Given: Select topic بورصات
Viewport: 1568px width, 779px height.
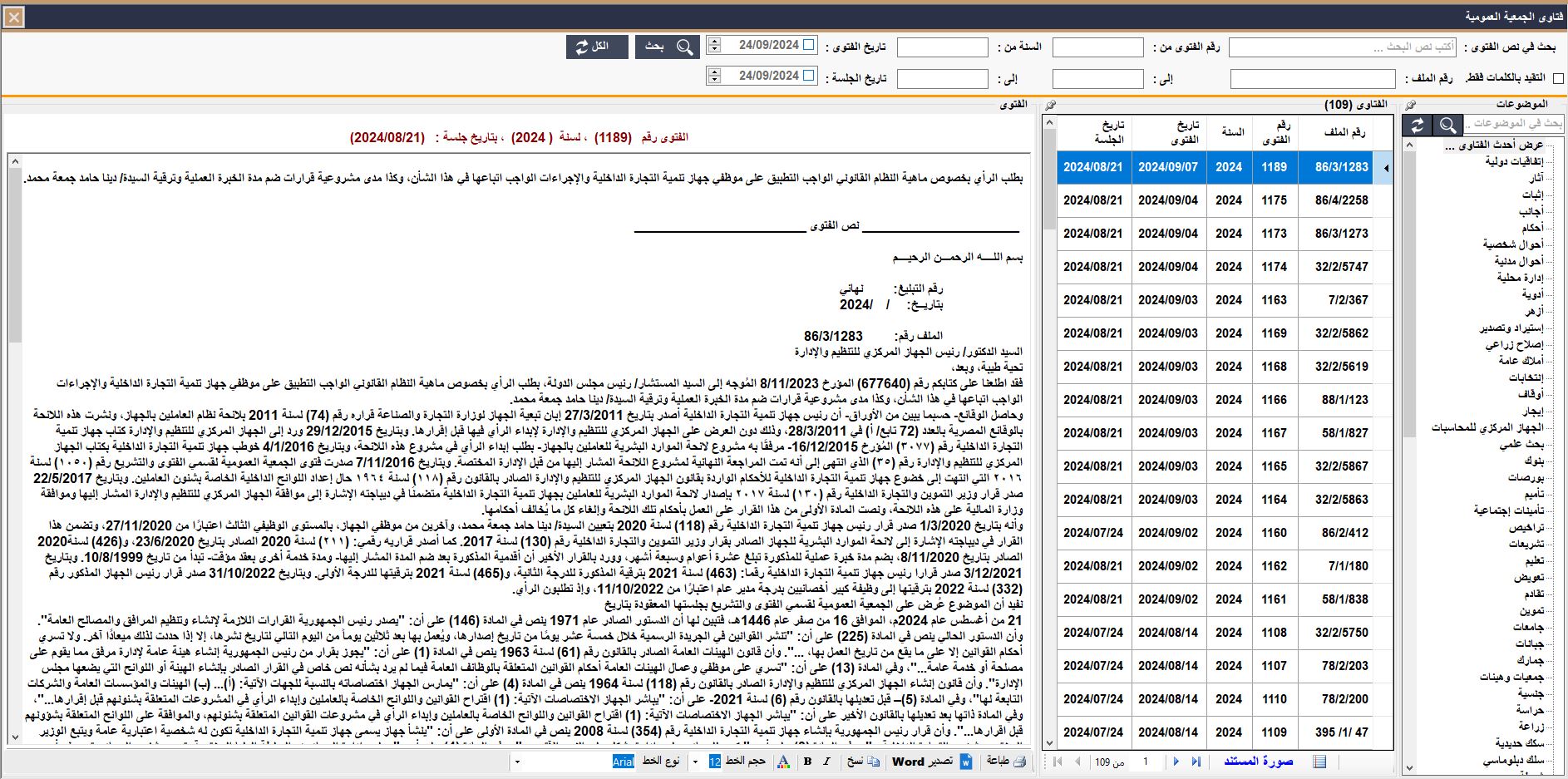Looking at the screenshot, I should coord(1526,477).
